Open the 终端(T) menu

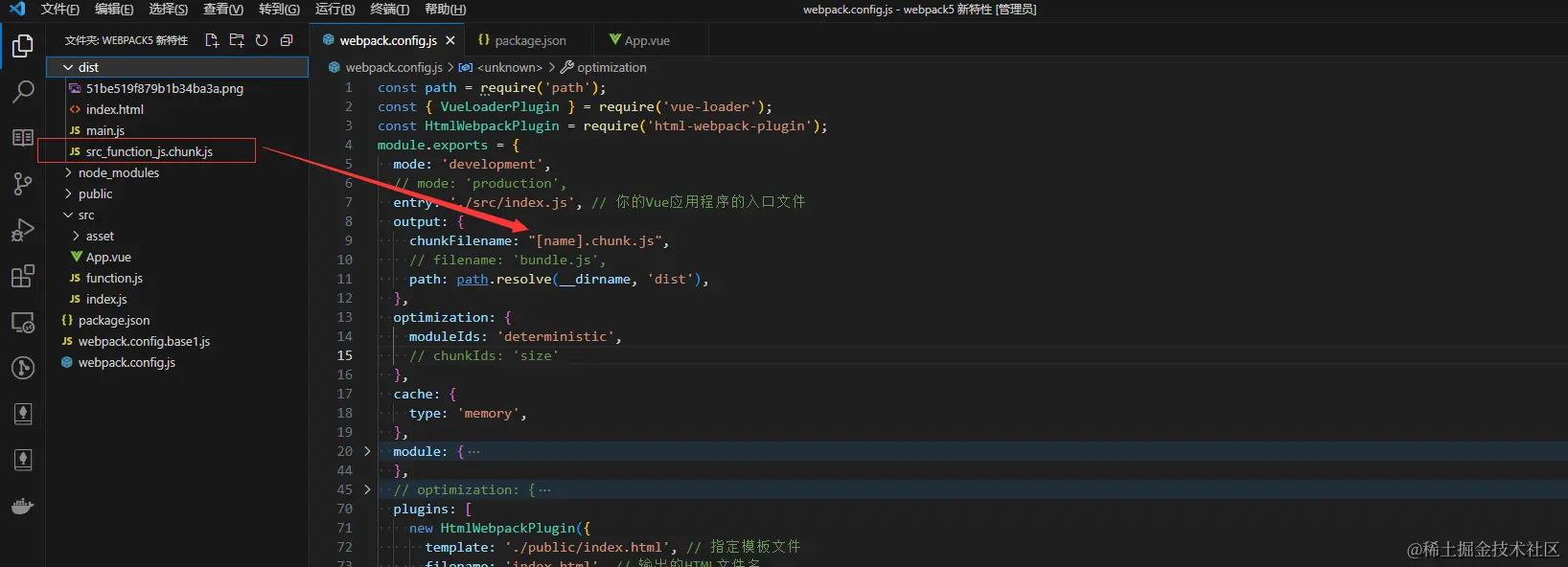tap(389, 9)
